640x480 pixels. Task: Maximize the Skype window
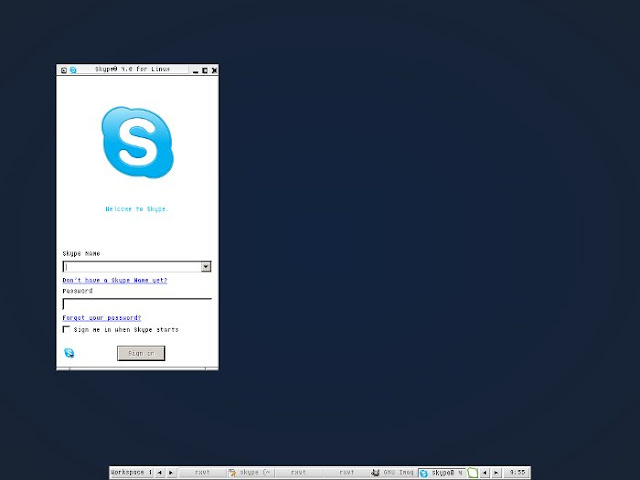pyautogui.click(x=205, y=71)
